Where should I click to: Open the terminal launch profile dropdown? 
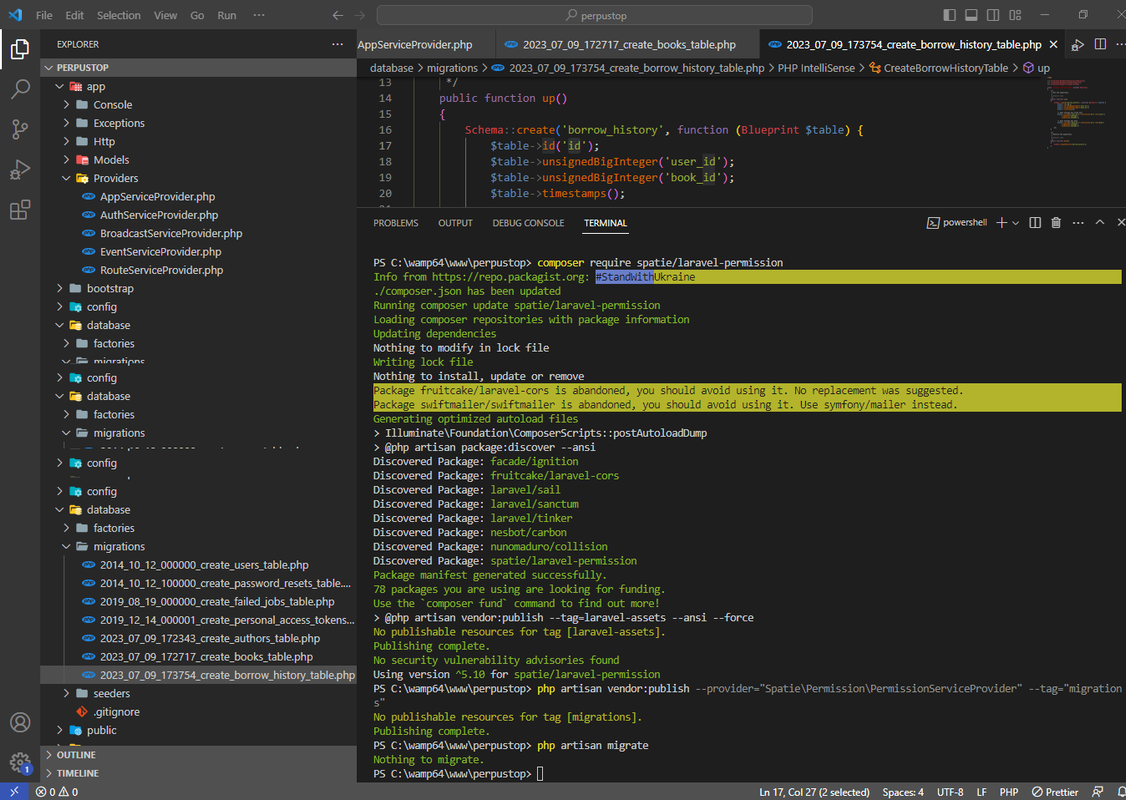(x=1015, y=223)
